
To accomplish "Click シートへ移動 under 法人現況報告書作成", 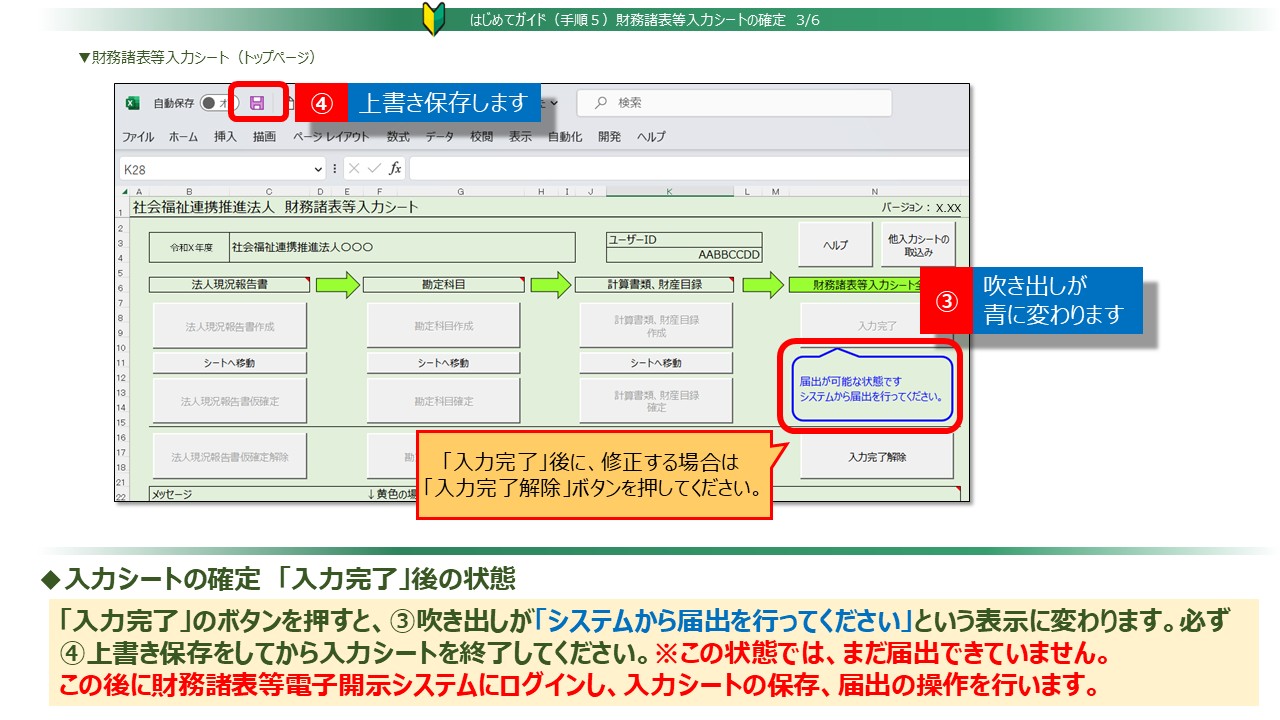I will tap(230, 363).
